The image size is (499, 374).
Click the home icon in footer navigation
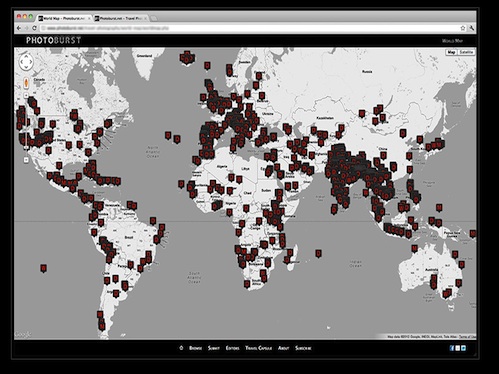181,348
